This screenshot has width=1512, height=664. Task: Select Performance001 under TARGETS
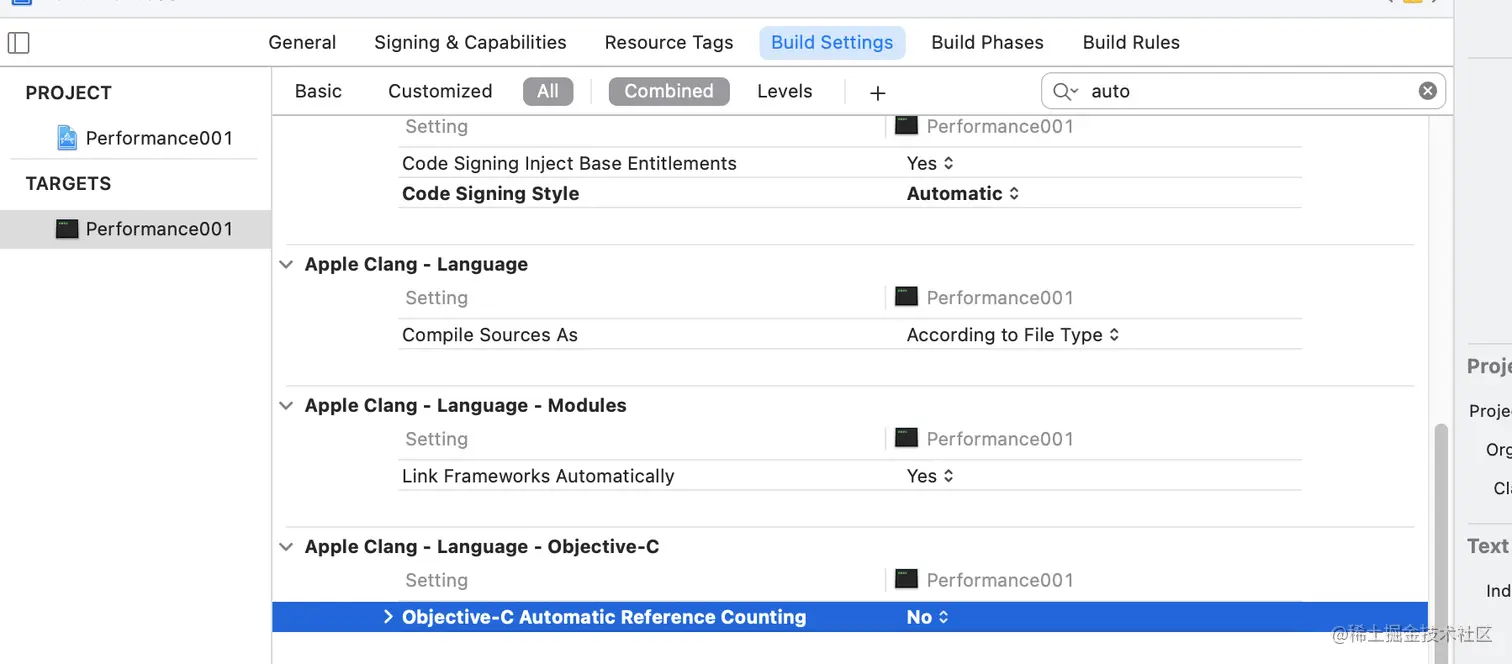135,229
